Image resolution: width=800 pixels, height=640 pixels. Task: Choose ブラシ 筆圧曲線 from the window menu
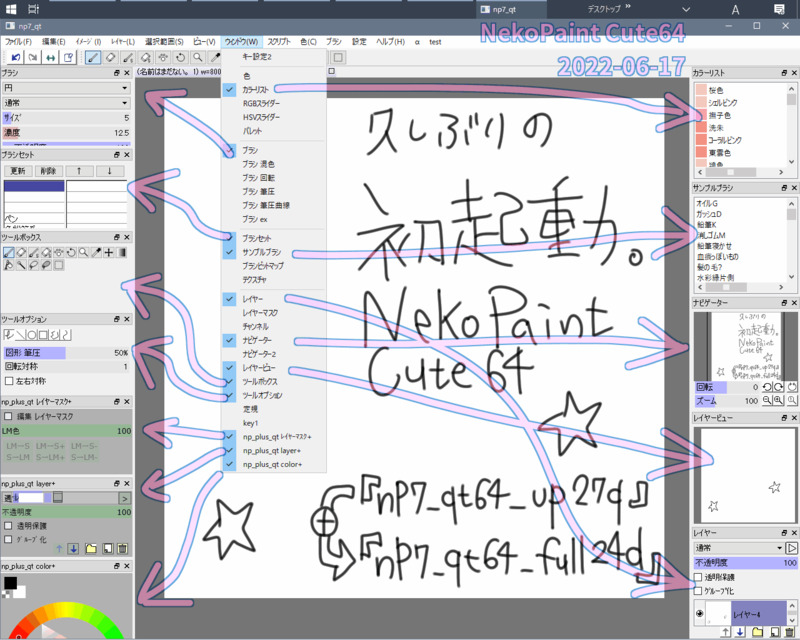point(274,205)
